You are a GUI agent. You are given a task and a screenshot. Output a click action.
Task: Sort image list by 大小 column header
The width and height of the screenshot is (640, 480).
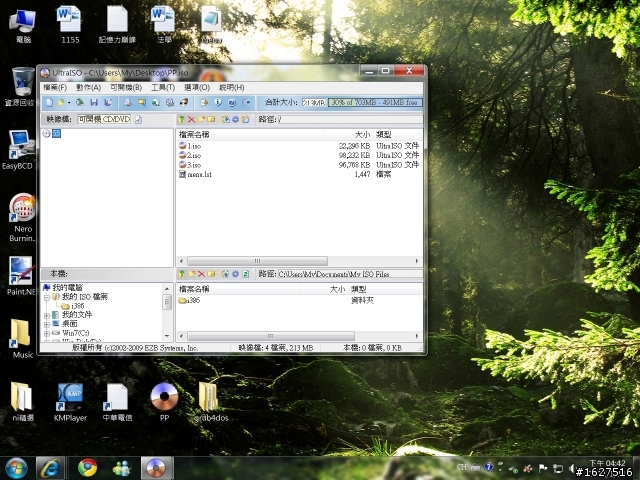pos(349,134)
